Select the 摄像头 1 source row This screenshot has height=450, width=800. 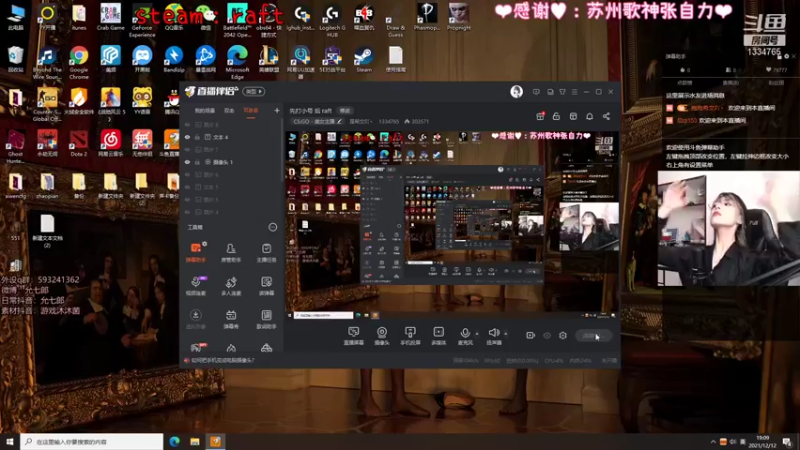click(x=231, y=162)
